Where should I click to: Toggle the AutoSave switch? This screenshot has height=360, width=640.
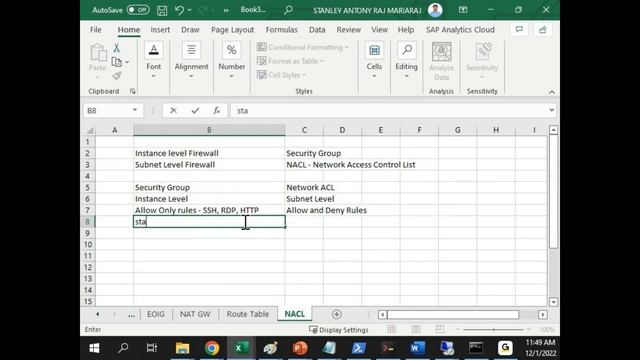point(138,10)
